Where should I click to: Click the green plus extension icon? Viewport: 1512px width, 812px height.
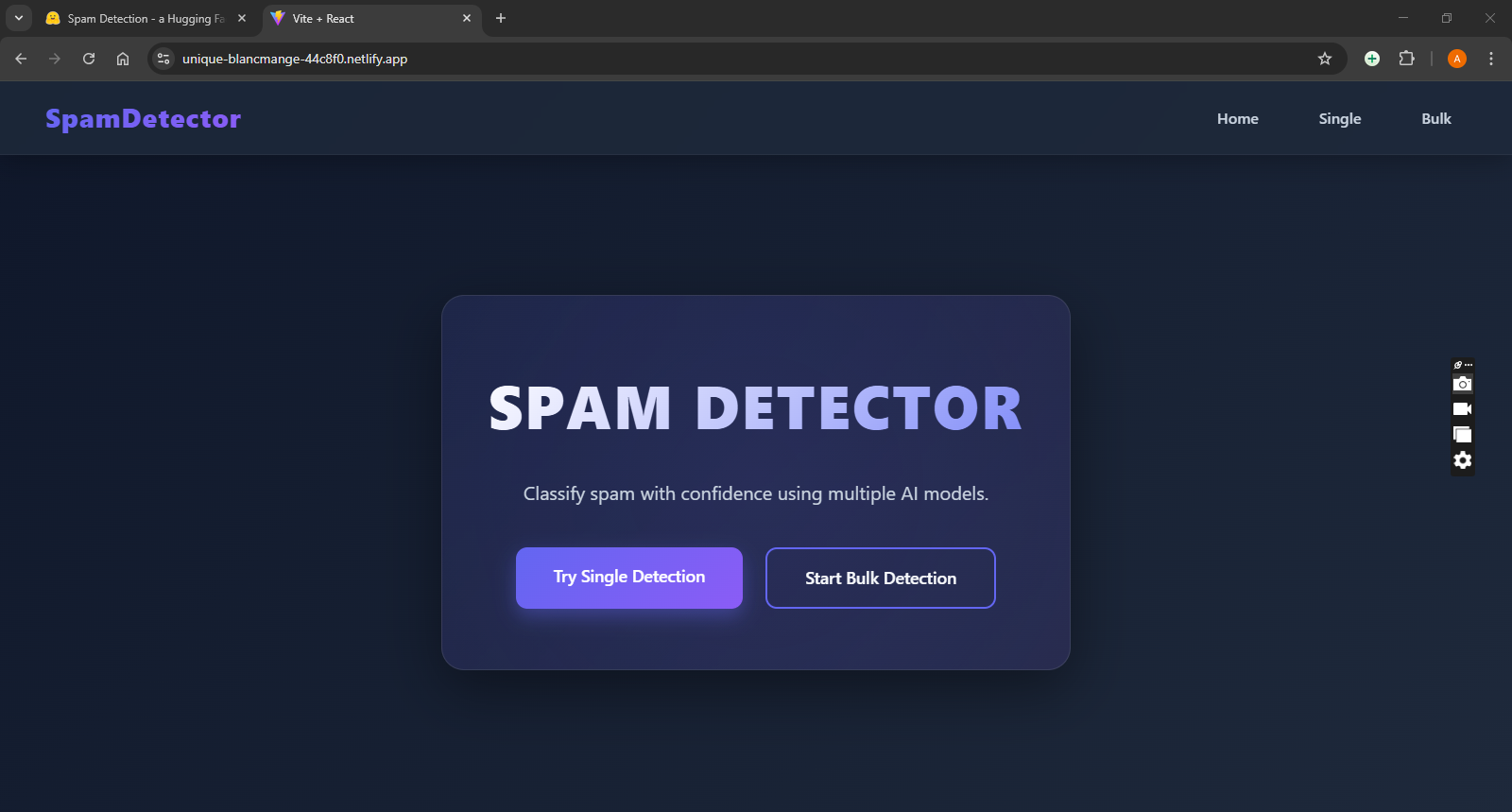pyautogui.click(x=1372, y=59)
